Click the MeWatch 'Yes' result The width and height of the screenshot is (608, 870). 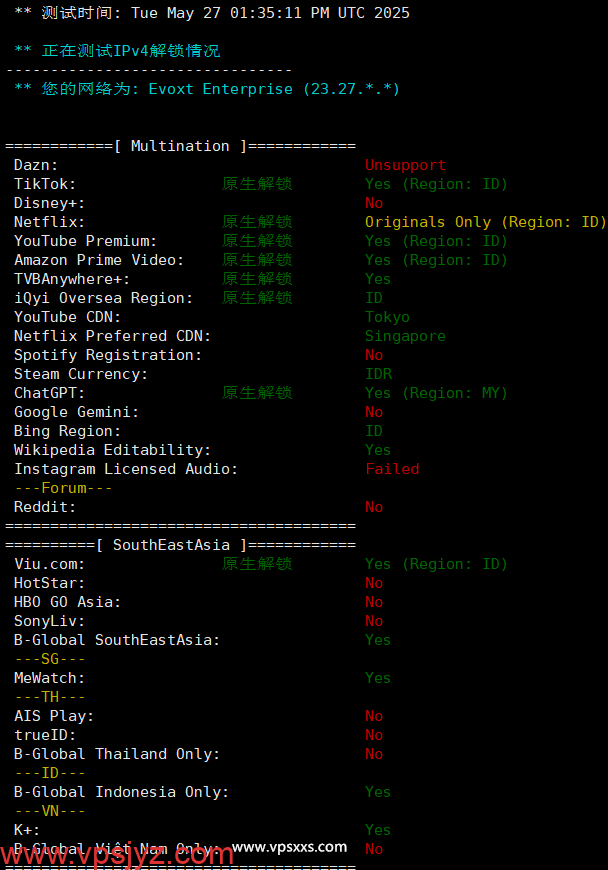coord(378,678)
